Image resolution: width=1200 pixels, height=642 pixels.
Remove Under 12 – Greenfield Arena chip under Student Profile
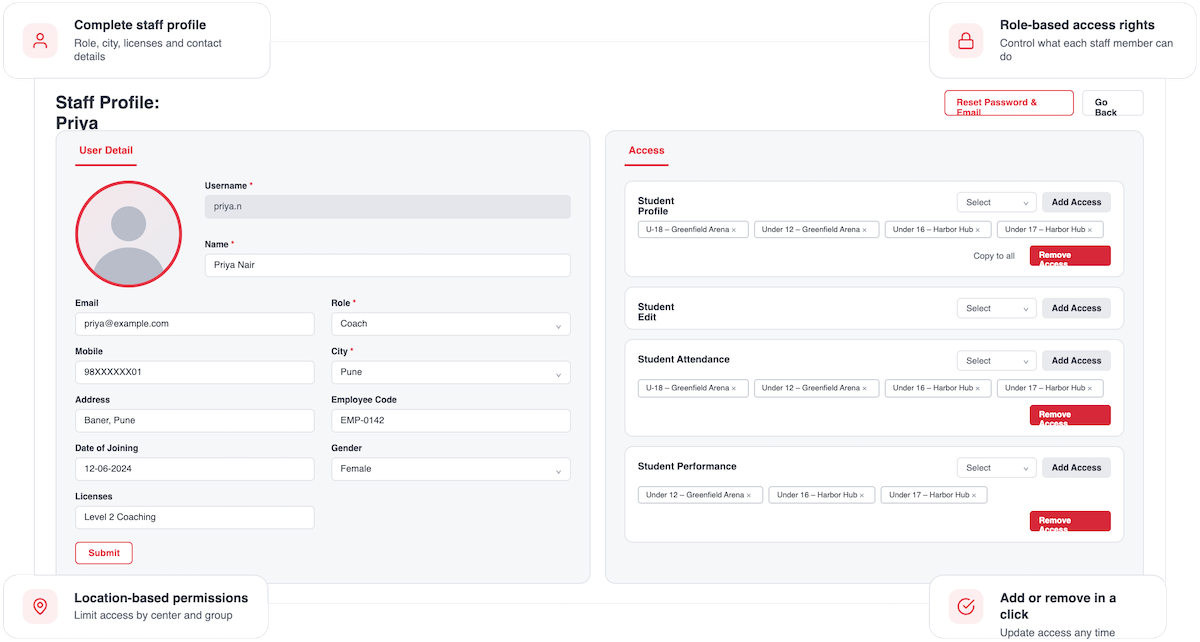[x=865, y=230]
